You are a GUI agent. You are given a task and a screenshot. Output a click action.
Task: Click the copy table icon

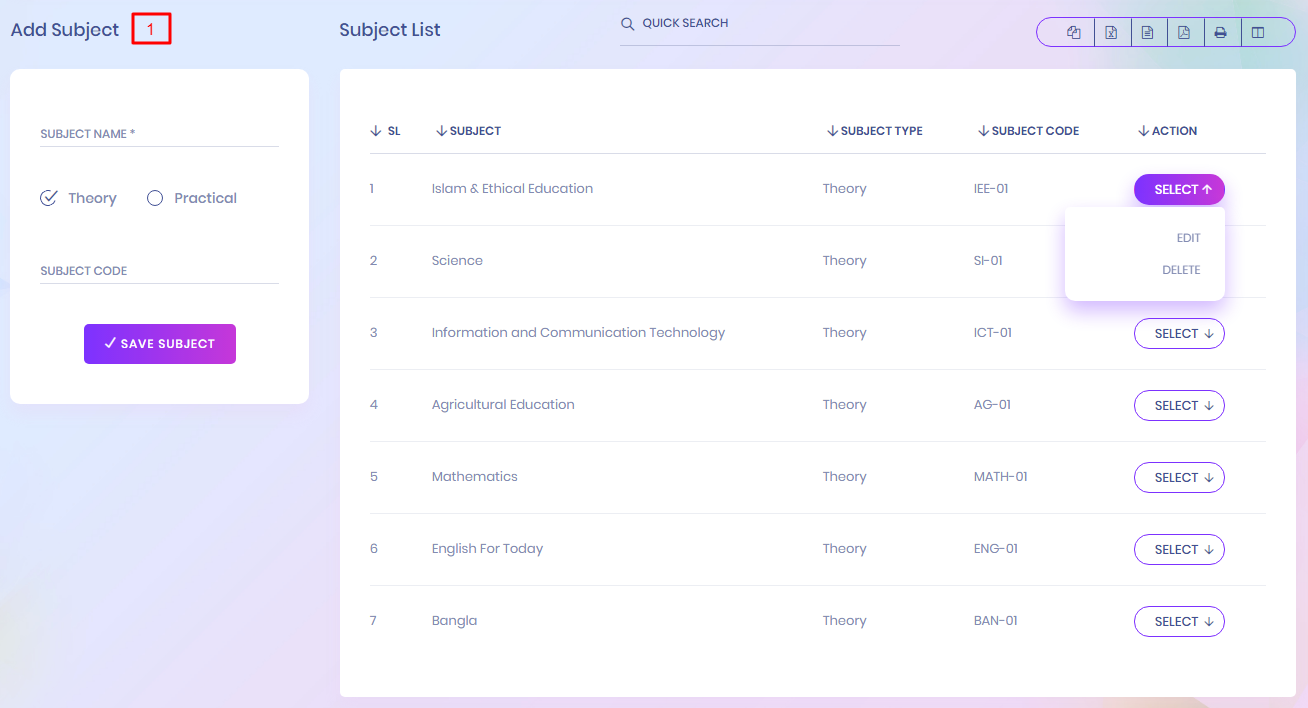click(x=1074, y=32)
